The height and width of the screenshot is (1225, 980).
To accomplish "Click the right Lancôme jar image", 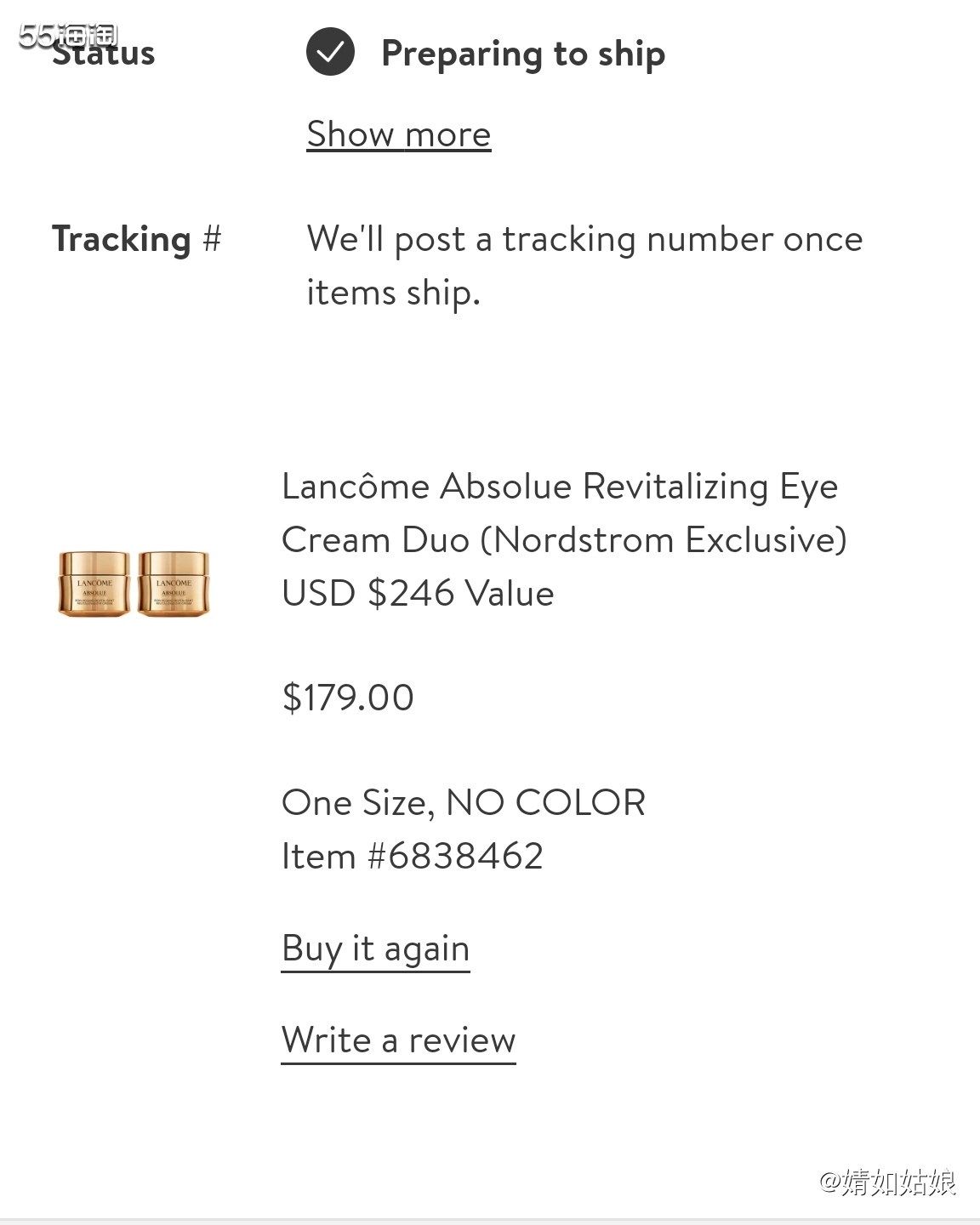I will pyautogui.click(x=174, y=584).
